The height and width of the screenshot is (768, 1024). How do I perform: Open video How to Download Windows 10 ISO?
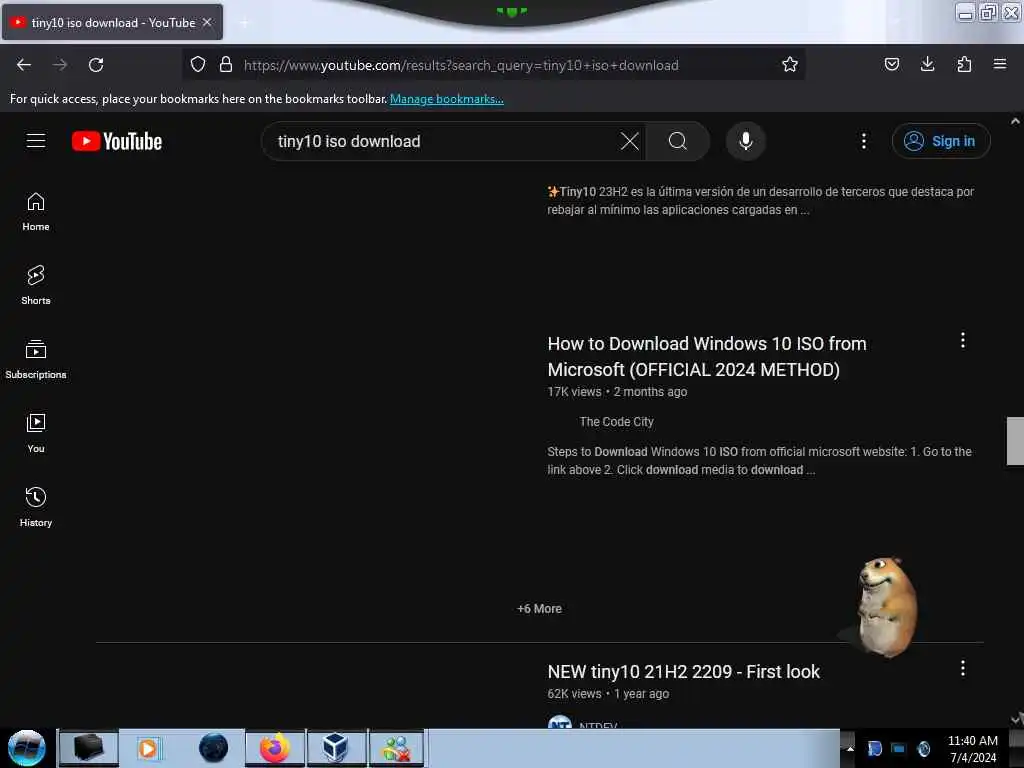tap(707, 357)
